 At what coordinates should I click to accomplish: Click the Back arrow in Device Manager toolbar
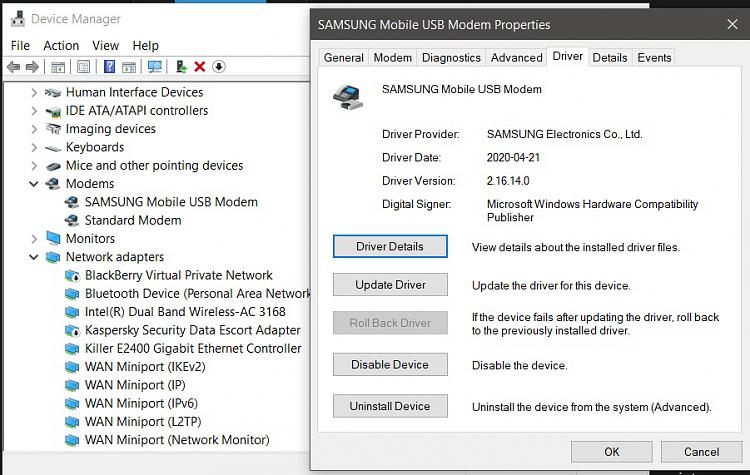13,66
